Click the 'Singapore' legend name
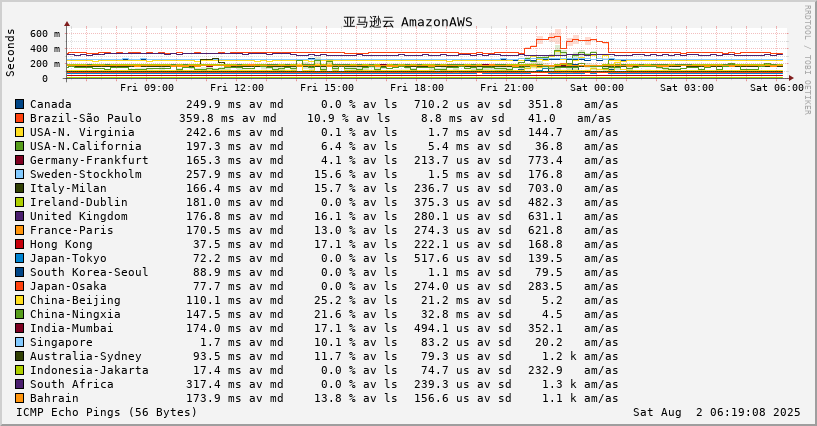Screen dimensions: 817x426 coord(61,342)
